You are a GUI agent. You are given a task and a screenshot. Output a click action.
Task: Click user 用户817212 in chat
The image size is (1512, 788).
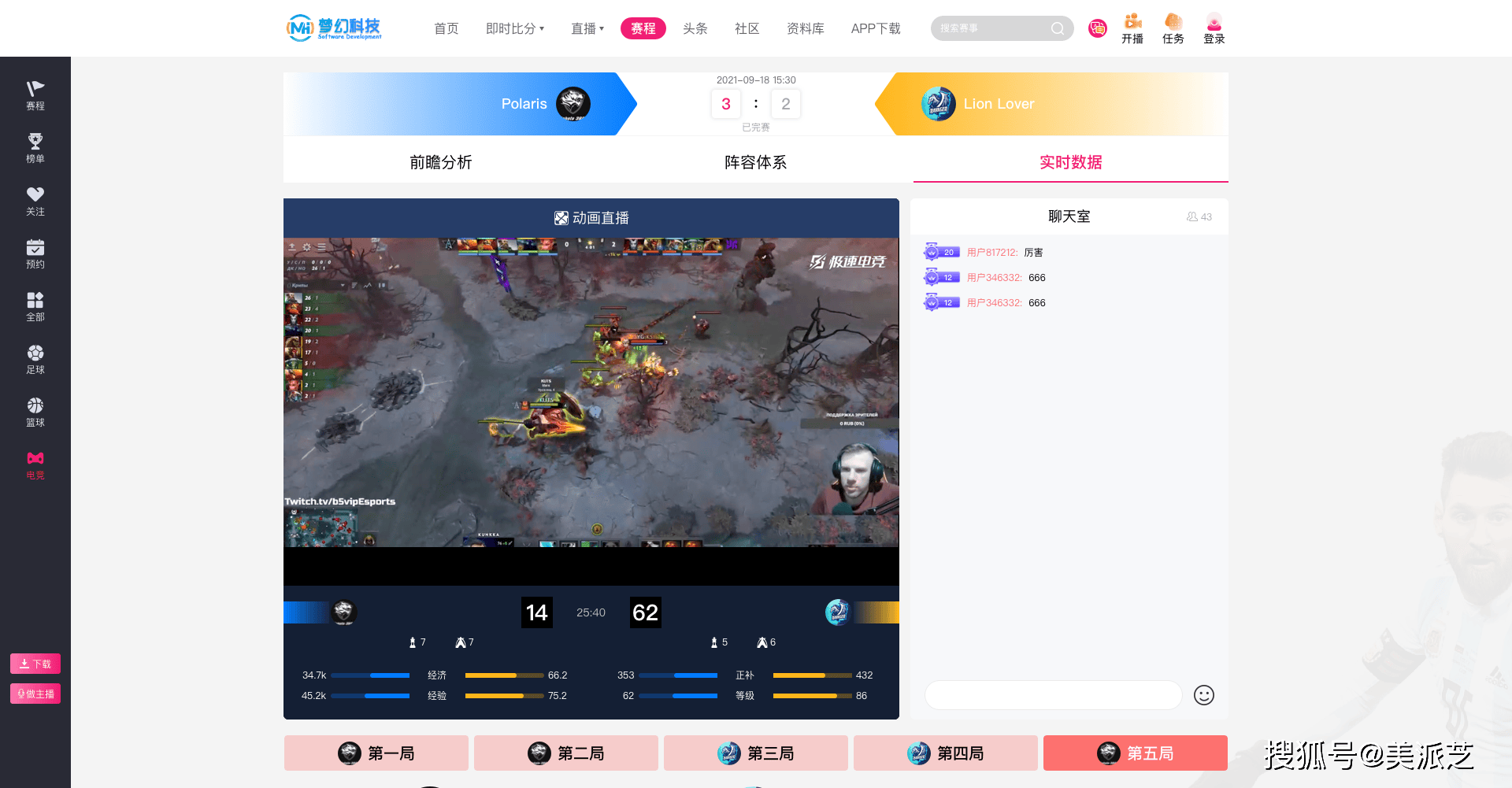(992, 253)
